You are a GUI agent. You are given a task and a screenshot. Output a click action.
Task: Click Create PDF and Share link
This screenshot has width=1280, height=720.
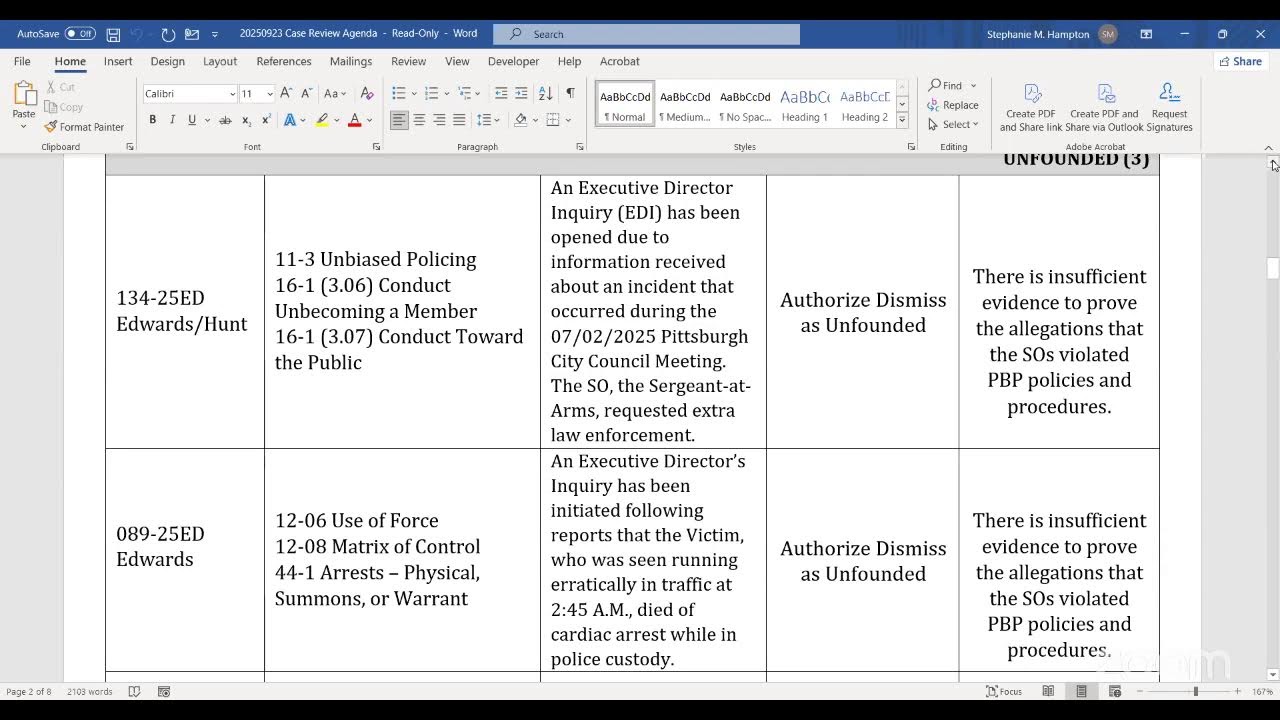pos(1031,108)
